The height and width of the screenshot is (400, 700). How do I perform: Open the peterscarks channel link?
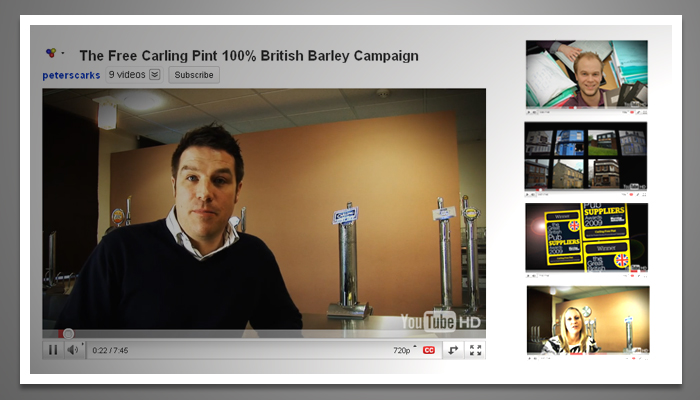pos(71,75)
